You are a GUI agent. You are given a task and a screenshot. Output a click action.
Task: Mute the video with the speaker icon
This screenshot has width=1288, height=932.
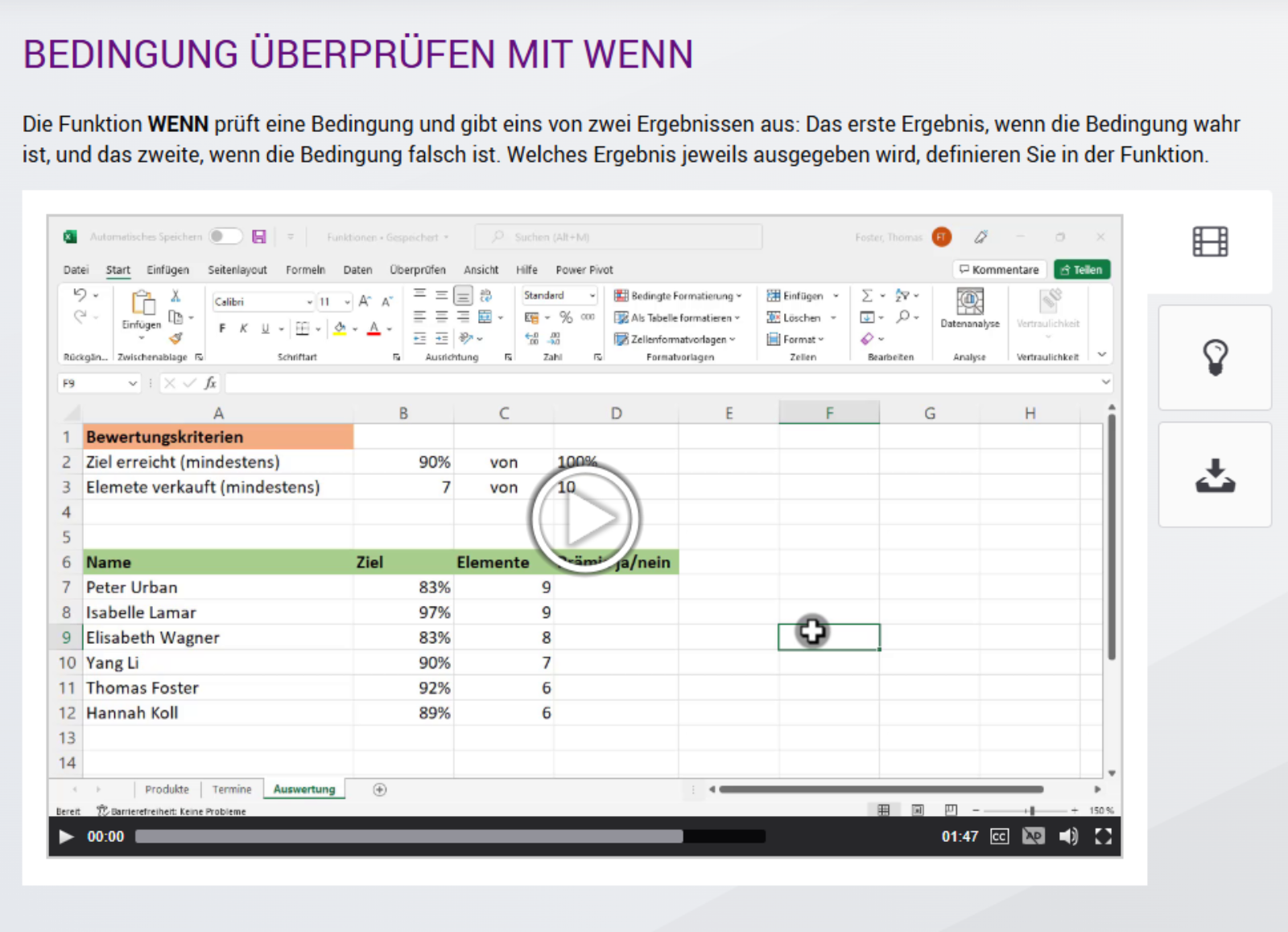pyautogui.click(x=1068, y=837)
